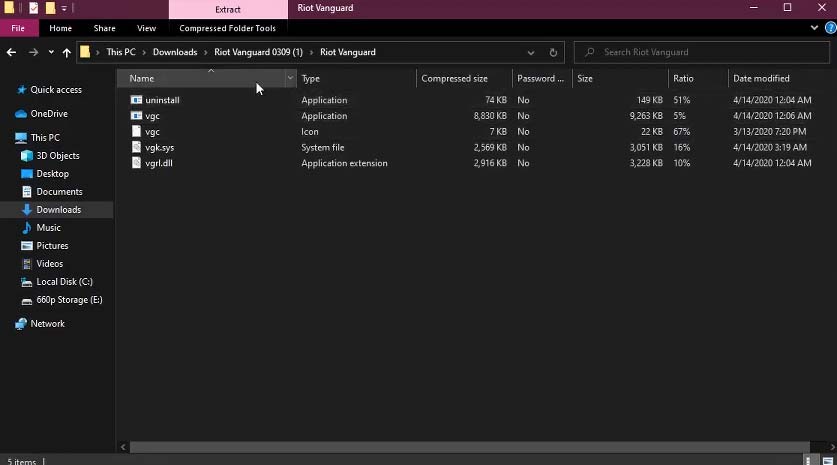
Task: Open the Customize Quick Access Toolbar dropdown
Action: tap(64, 9)
